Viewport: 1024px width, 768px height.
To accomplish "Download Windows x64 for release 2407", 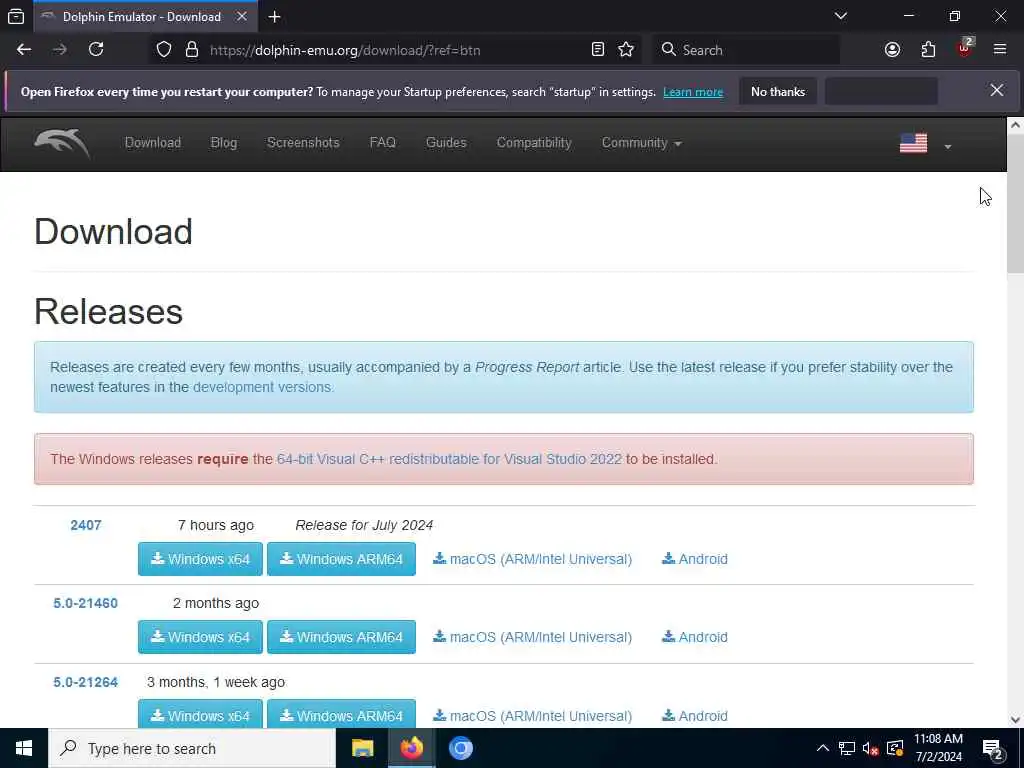I will 200,559.
